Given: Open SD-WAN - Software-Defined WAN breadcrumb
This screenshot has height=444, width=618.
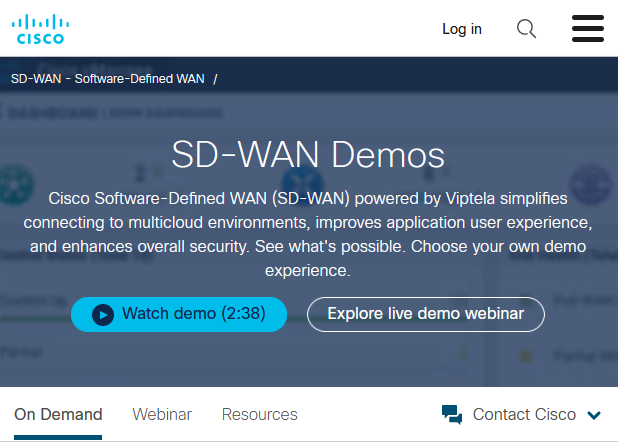Looking at the screenshot, I should click(108, 79).
